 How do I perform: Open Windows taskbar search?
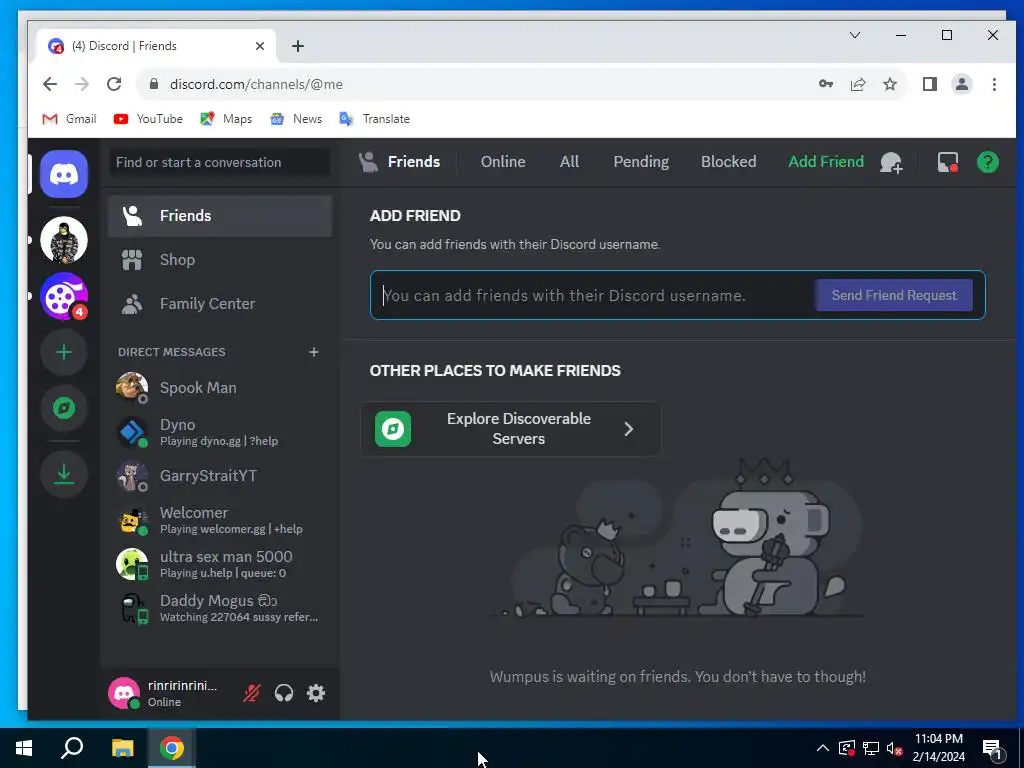point(72,748)
